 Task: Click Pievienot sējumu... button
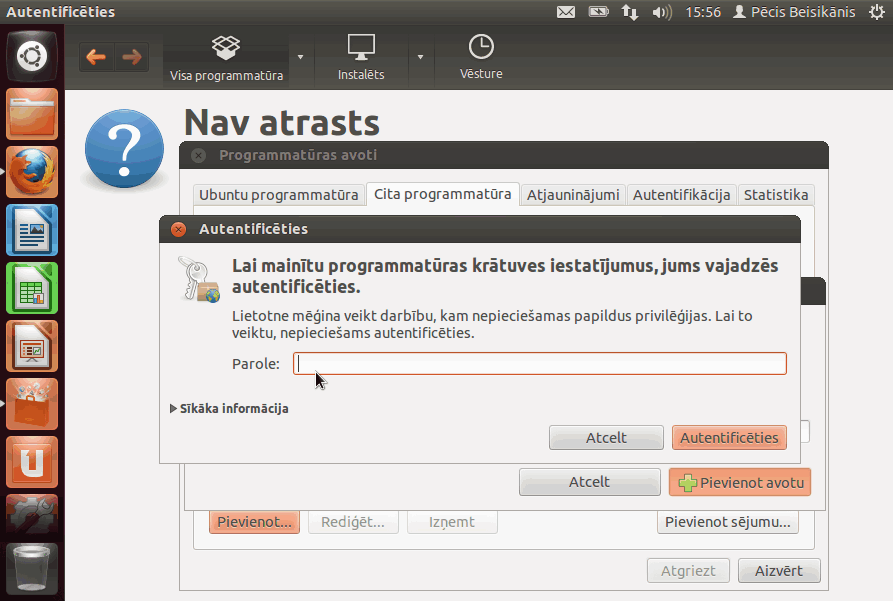tap(728, 522)
